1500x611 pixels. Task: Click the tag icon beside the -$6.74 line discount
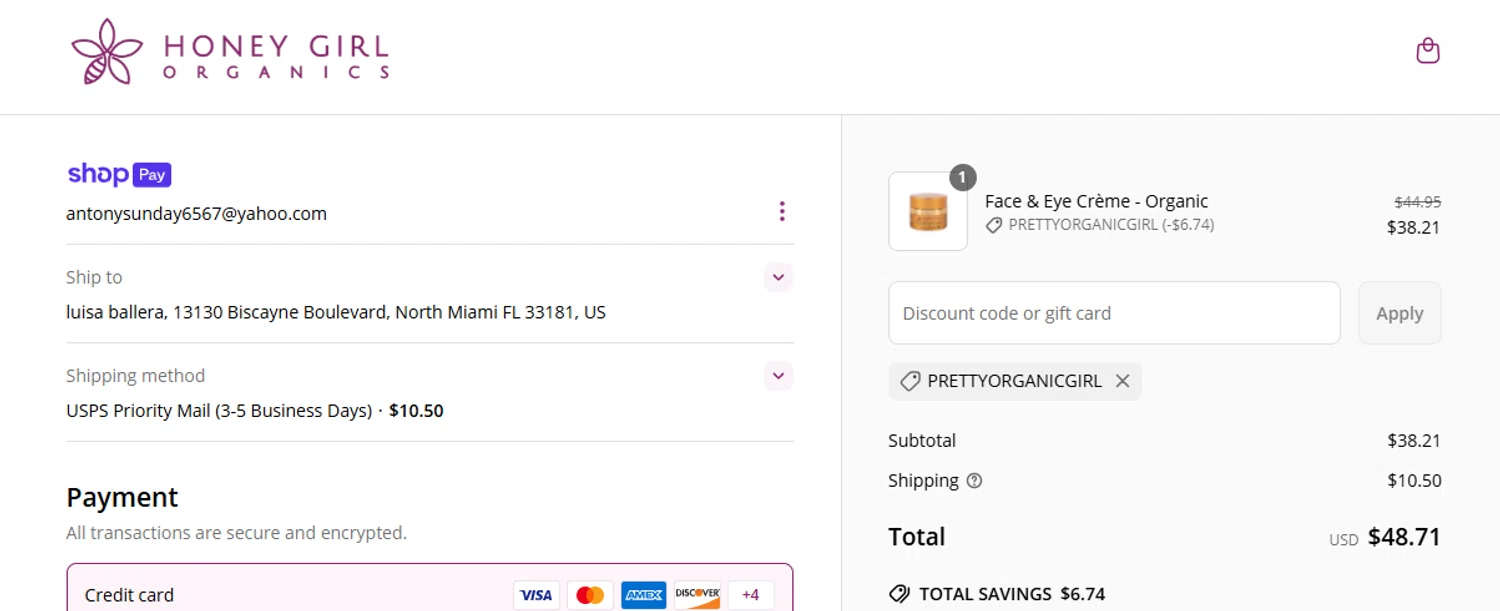point(994,226)
